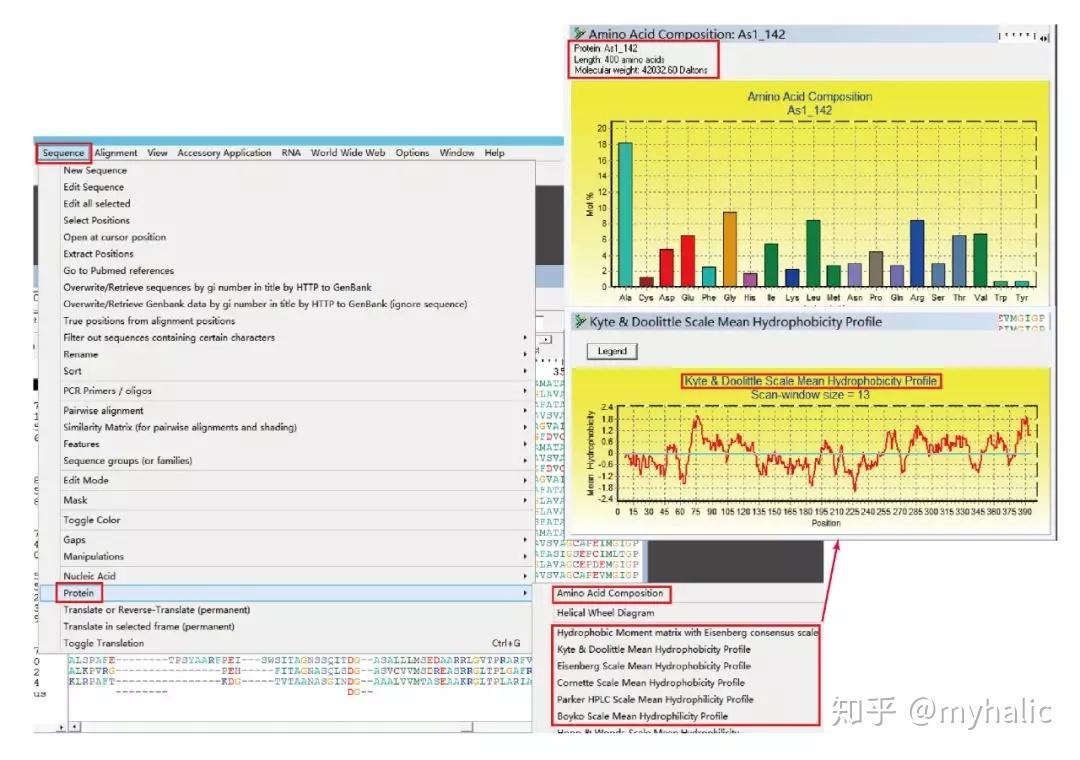Image resolution: width=1080 pixels, height=760 pixels.
Task: Select New Sequence from the Sequence menu
Action: (x=95, y=170)
